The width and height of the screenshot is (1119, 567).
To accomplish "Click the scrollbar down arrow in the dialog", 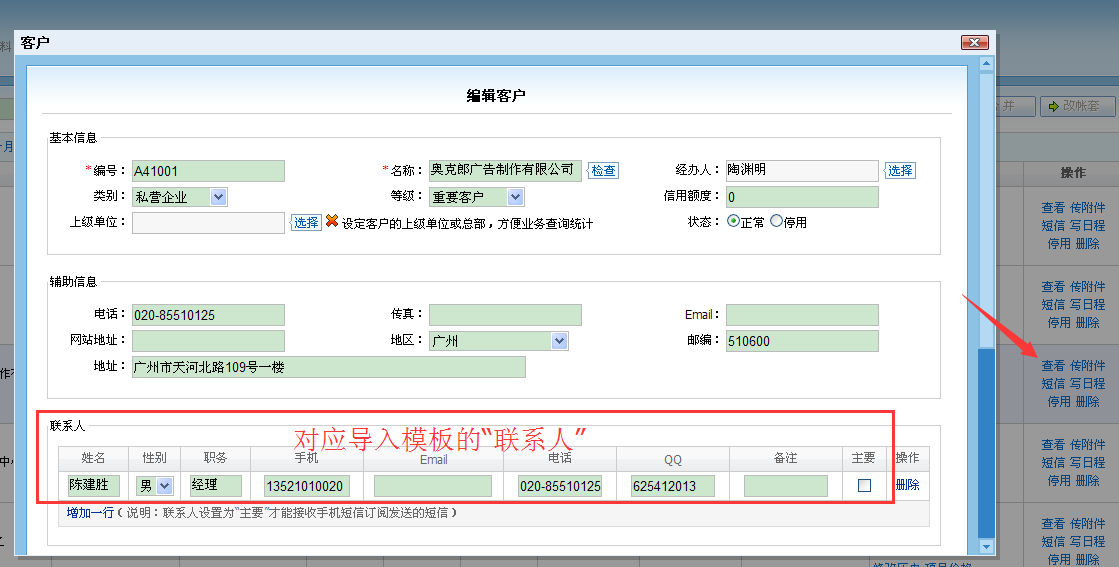I will 986,546.
